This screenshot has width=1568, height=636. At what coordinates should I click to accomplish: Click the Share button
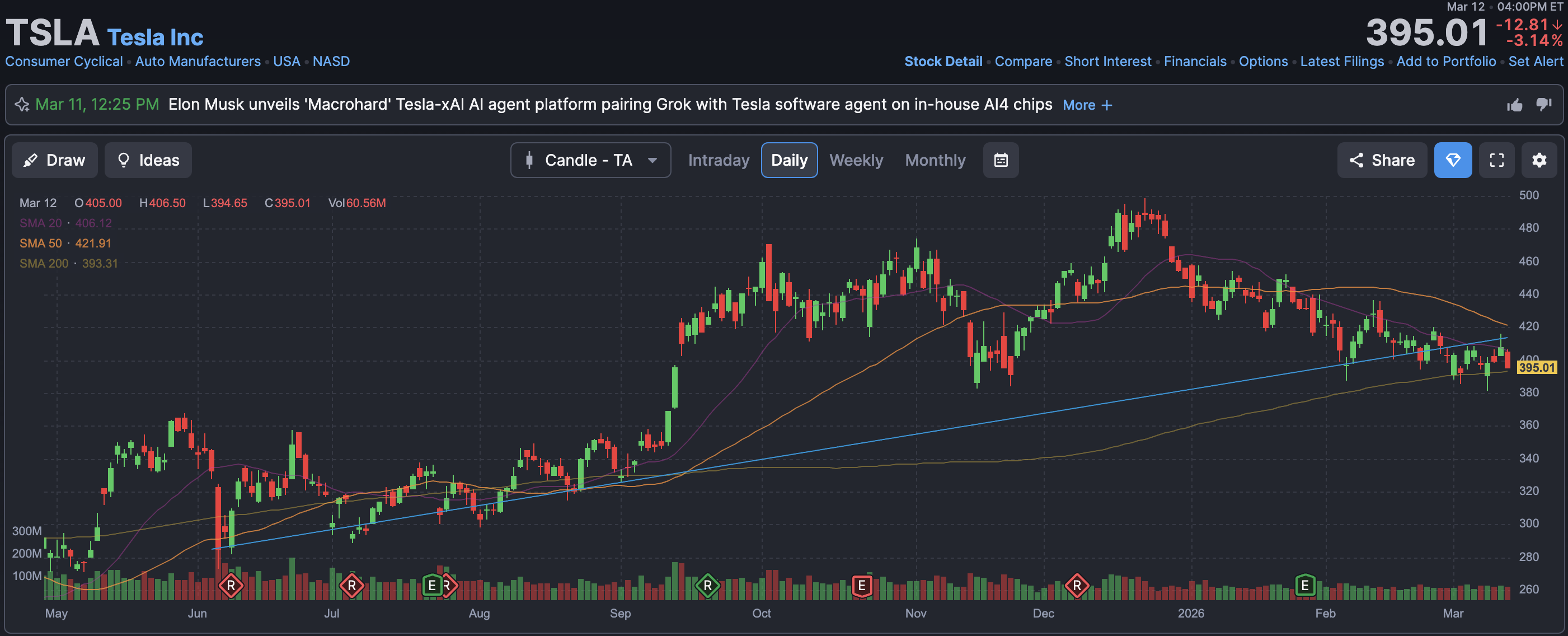click(x=1382, y=160)
